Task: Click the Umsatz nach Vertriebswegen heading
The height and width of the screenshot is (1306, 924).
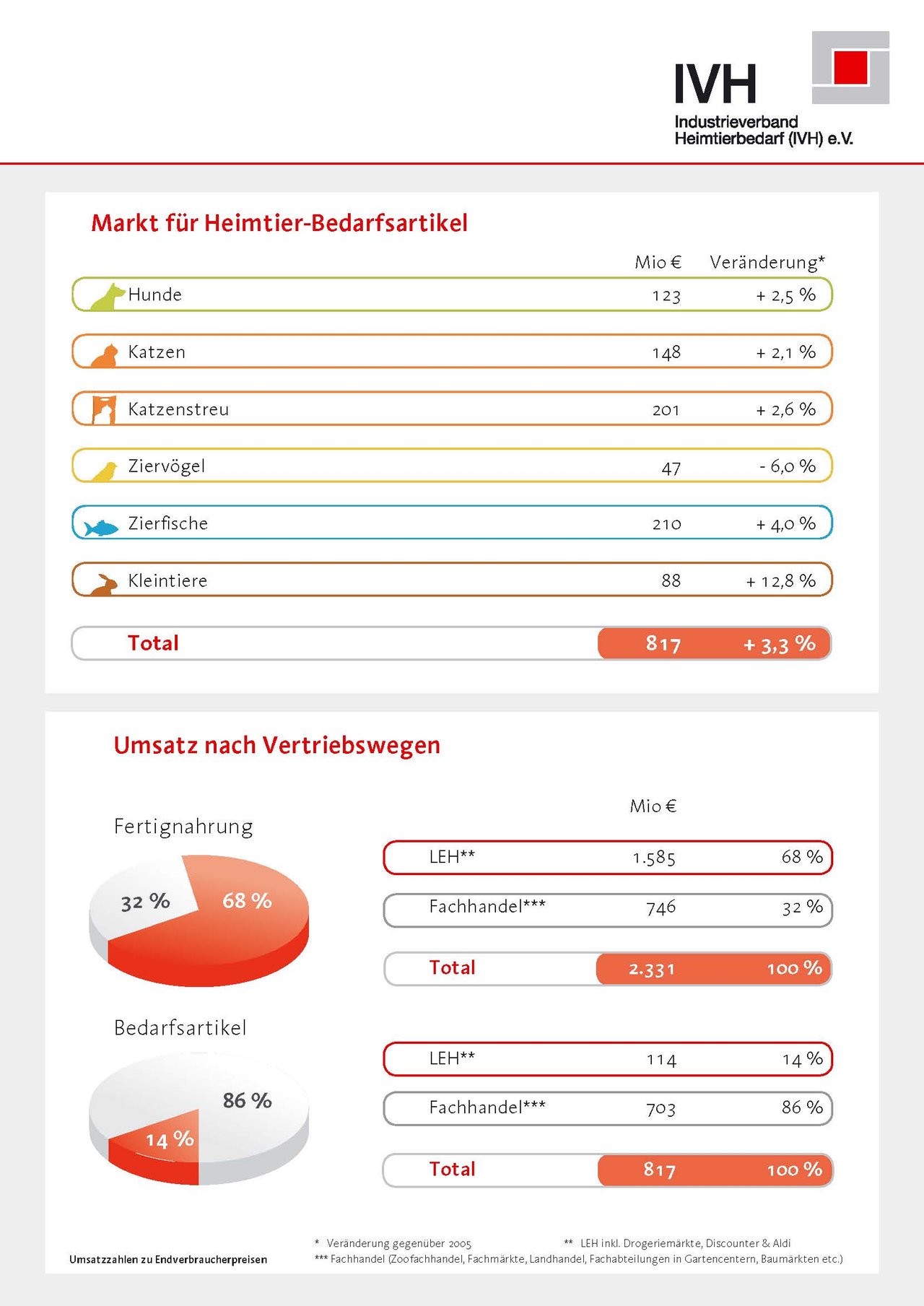Action: 277,745
